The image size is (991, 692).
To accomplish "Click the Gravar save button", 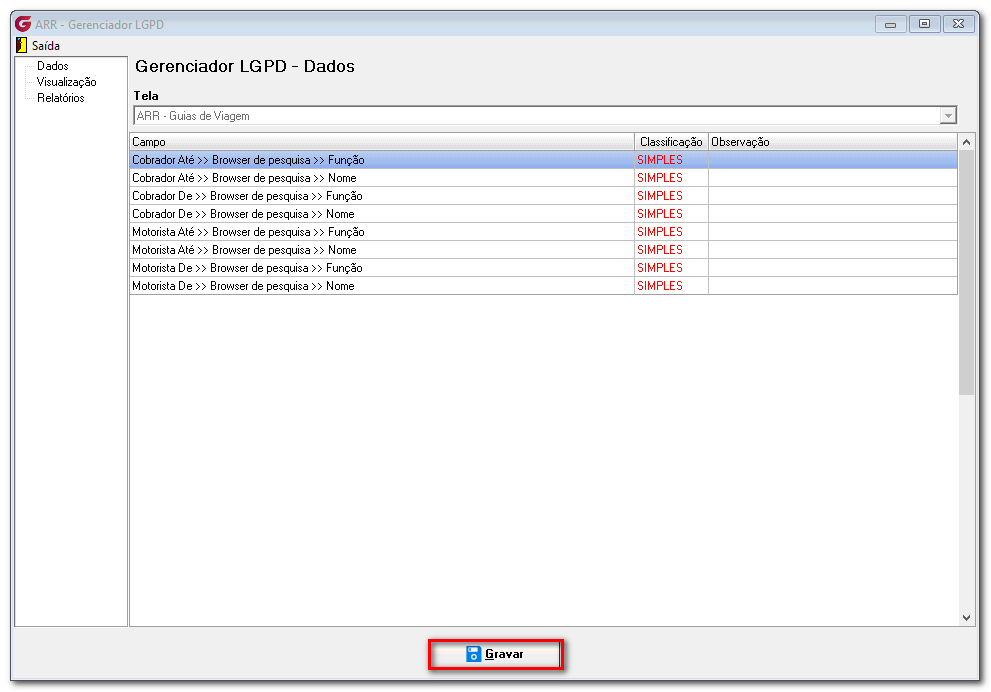I will (x=496, y=654).
